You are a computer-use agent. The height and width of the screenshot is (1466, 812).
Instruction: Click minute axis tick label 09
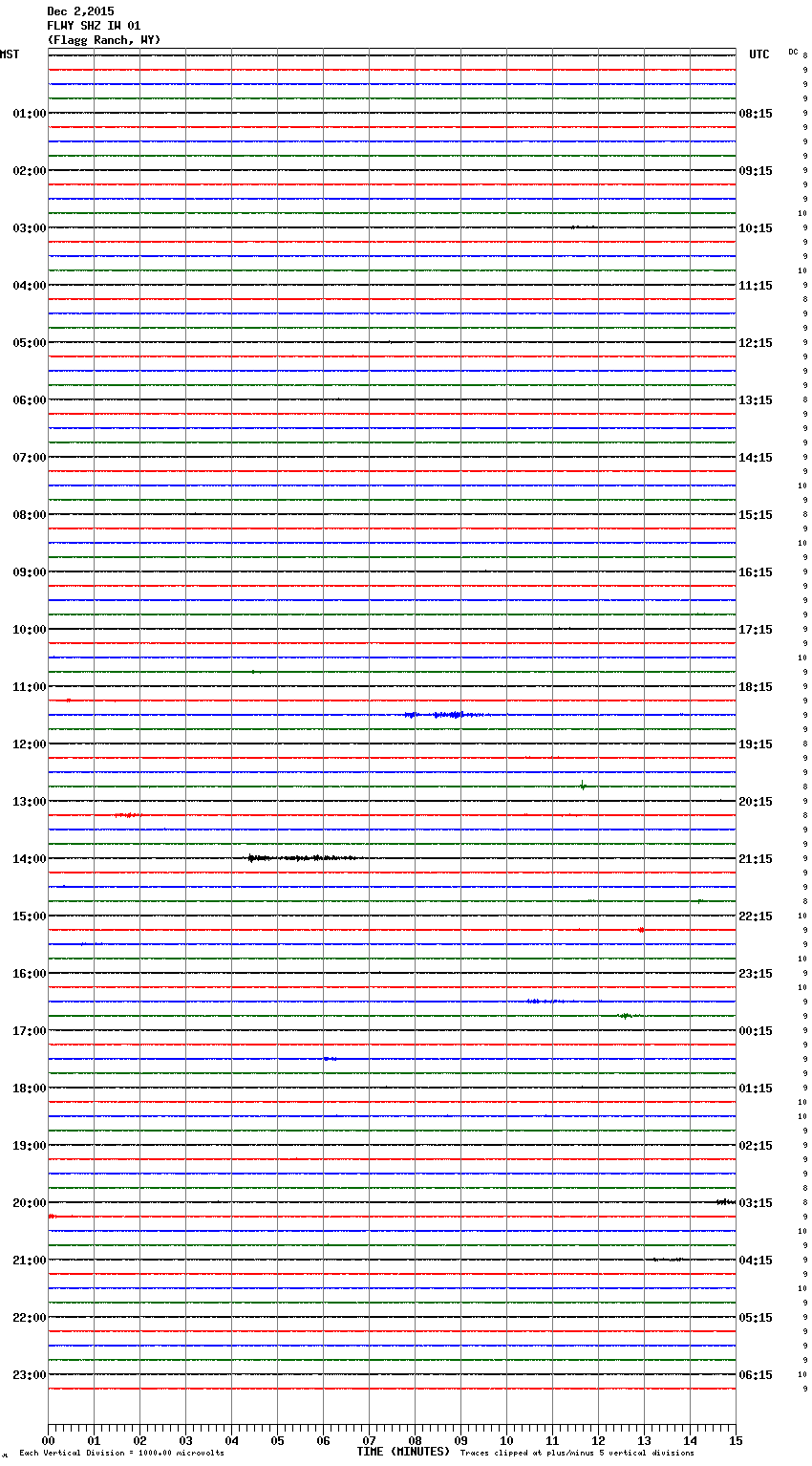[460, 1440]
